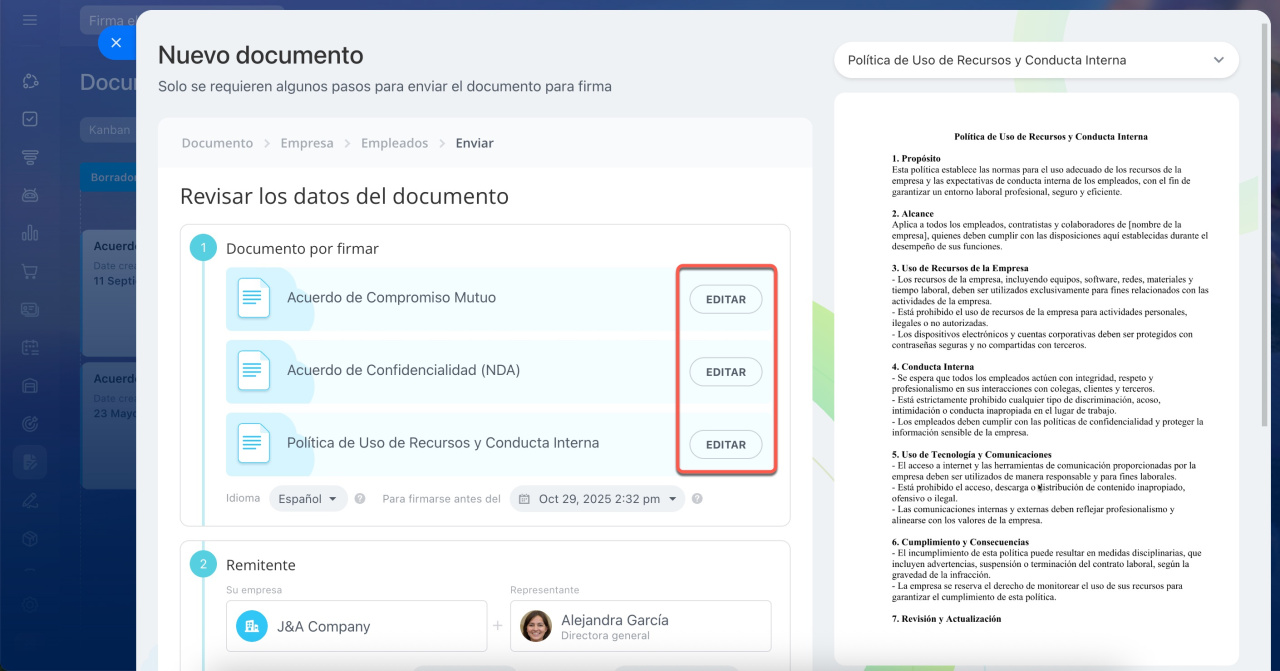Expand the document preview selector dropdown
Viewport: 1280px width, 671px height.
(1036, 60)
